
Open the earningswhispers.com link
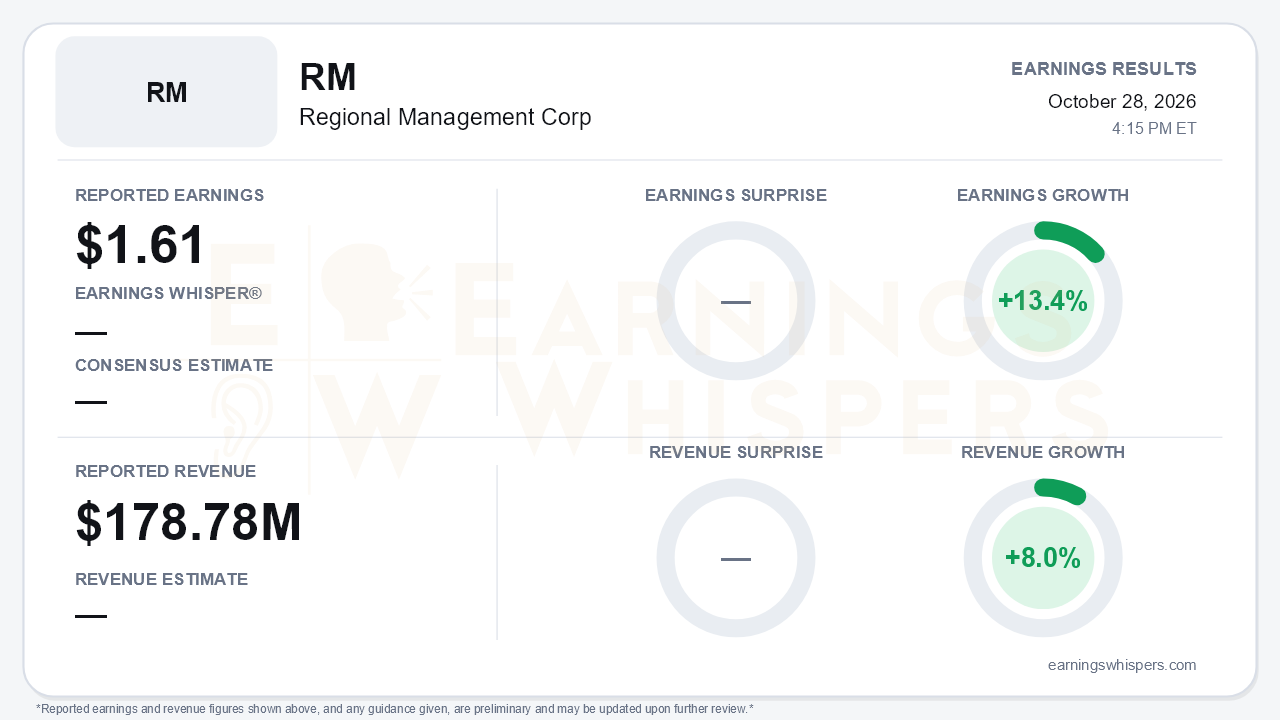tap(1122, 665)
